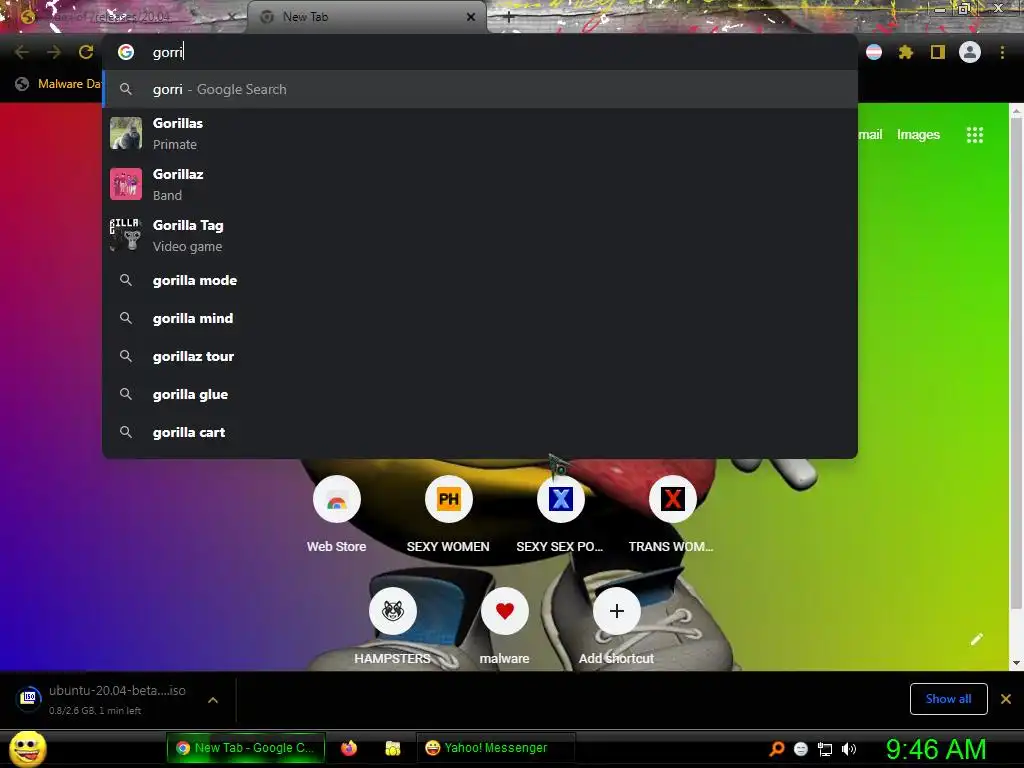
Task: Select the 'gorilla cart' suggestion
Action: 480,432
